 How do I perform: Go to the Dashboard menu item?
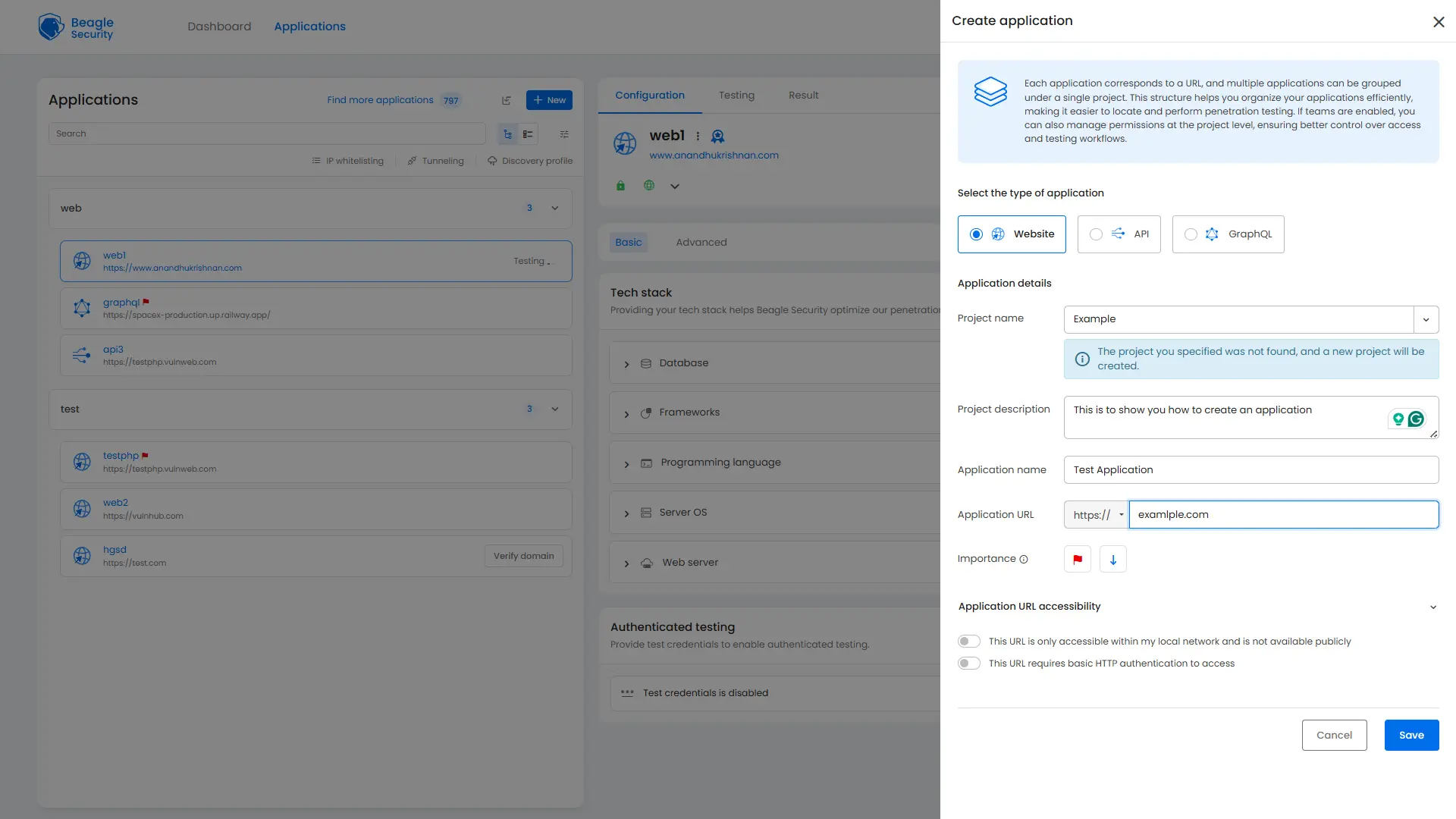pos(218,26)
